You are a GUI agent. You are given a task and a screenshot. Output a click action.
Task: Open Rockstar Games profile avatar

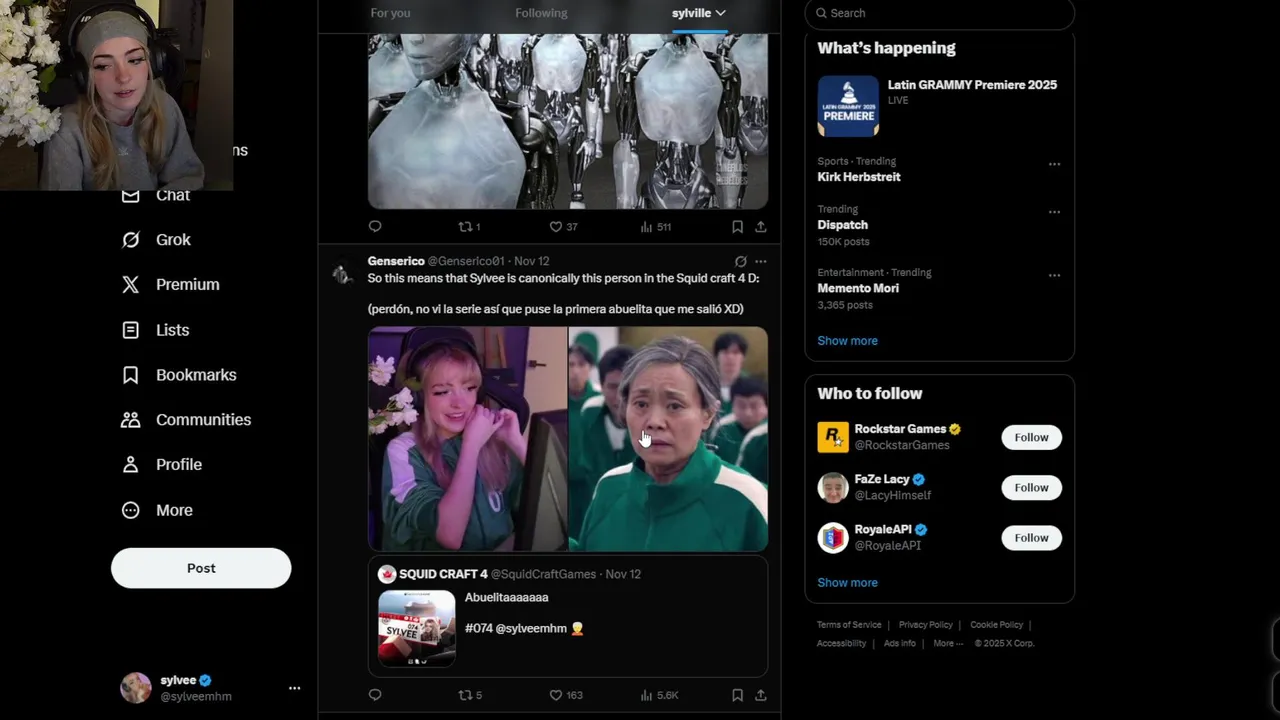click(x=832, y=437)
